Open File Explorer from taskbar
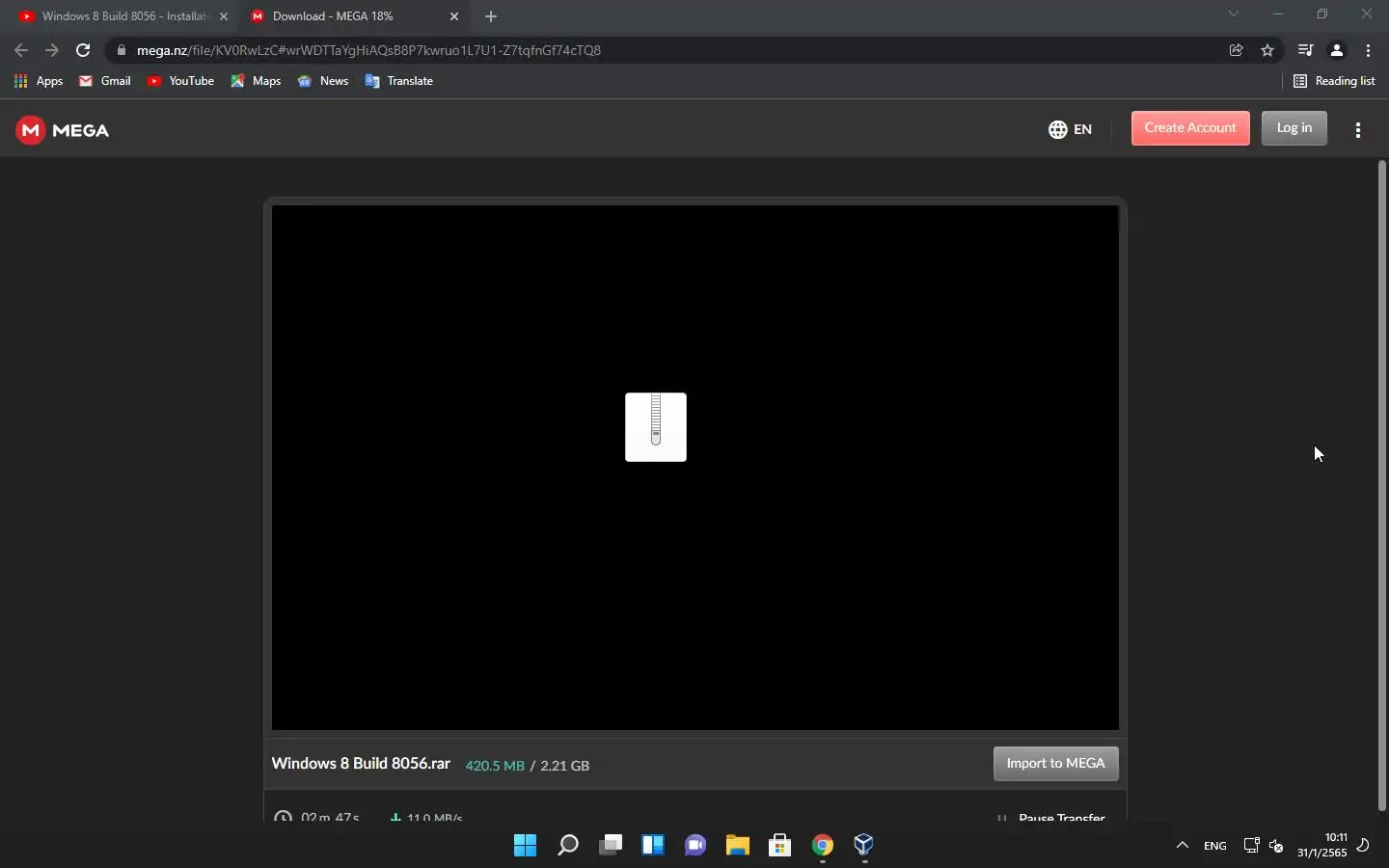The width and height of the screenshot is (1389, 868). click(738, 846)
